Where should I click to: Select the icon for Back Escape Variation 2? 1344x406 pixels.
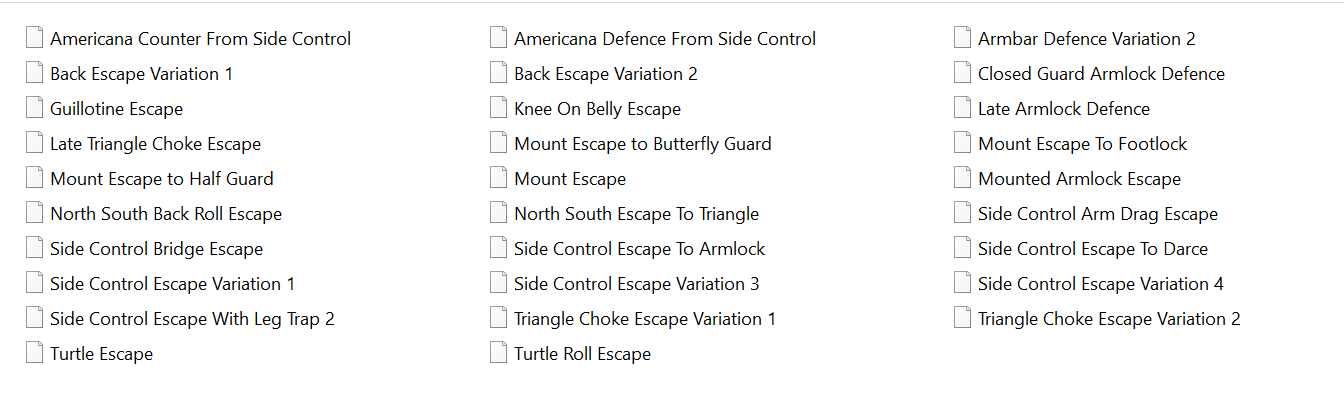pyautogui.click(x=498, y=73)
